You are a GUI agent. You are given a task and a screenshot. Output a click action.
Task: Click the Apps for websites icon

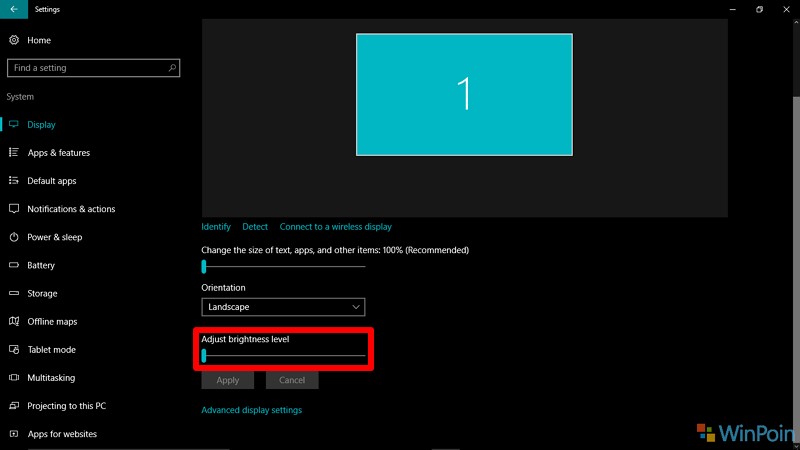(x=14, y=434)
